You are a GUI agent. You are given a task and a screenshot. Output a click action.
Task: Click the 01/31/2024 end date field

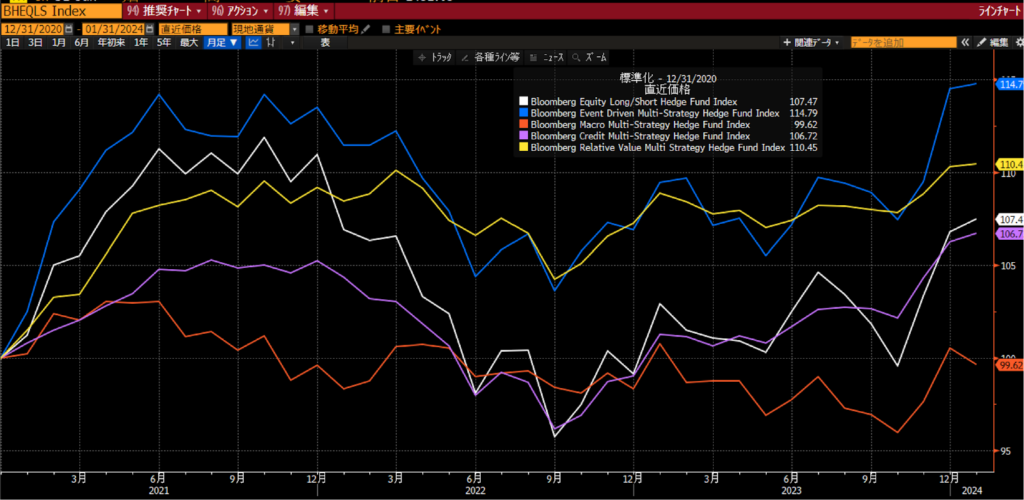[115, 29]
